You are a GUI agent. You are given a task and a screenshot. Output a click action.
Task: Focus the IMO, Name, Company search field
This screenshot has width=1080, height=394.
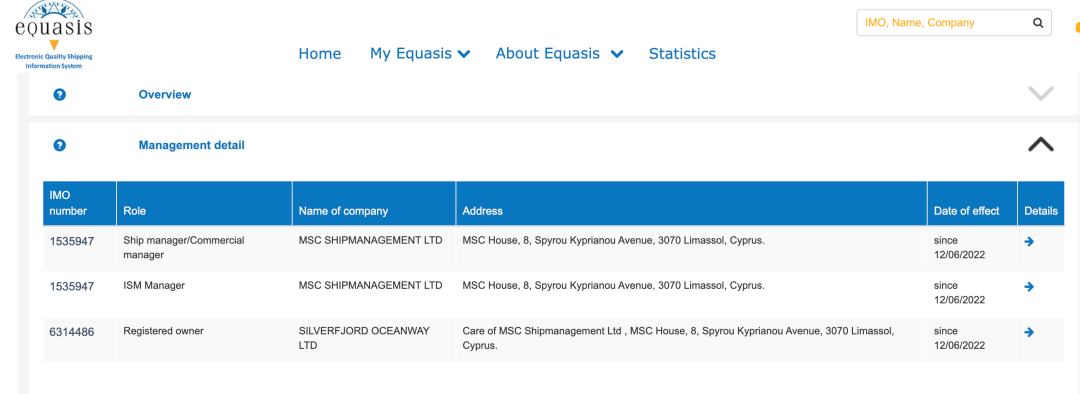[944, 23]
